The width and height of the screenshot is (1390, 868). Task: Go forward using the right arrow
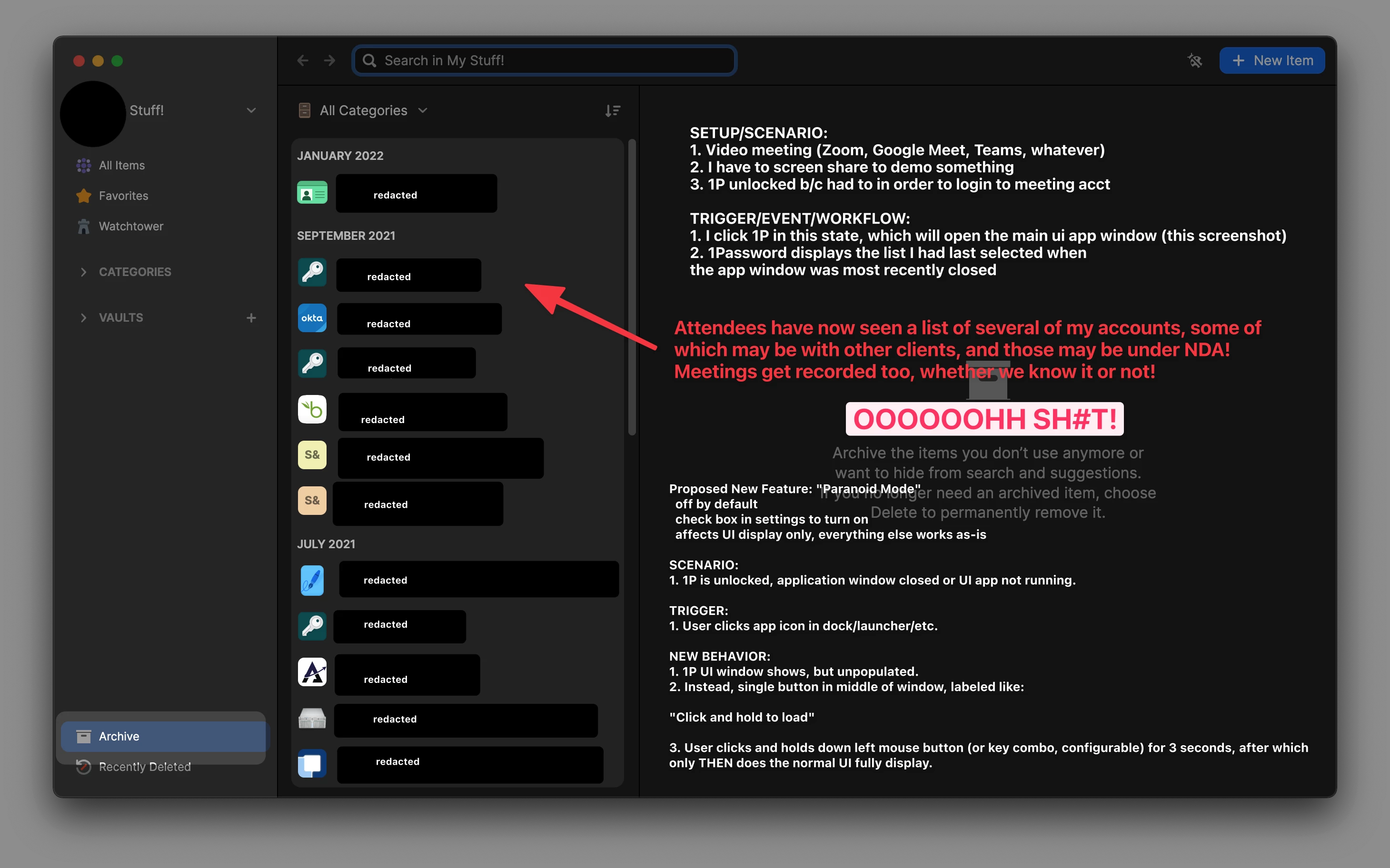pyautogui.click(x=329, y=60)
